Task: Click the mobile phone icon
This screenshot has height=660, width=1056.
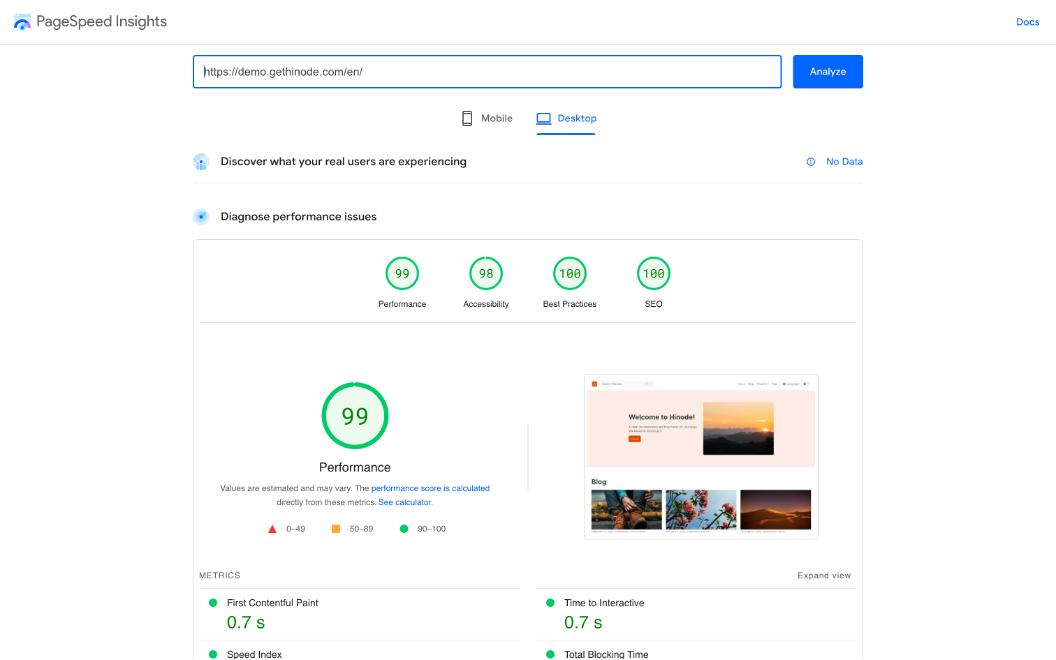Action: [x=467, y=118]
